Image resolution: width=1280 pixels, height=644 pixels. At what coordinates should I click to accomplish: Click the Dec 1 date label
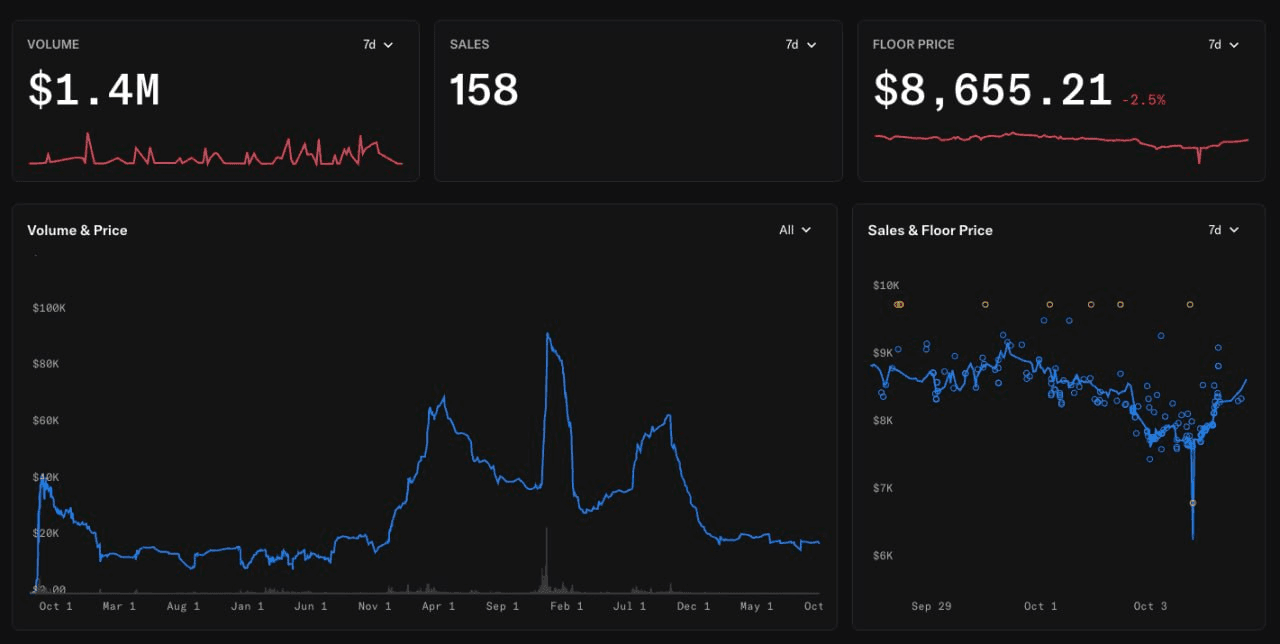pyautogui.click(x=693, y=606)
